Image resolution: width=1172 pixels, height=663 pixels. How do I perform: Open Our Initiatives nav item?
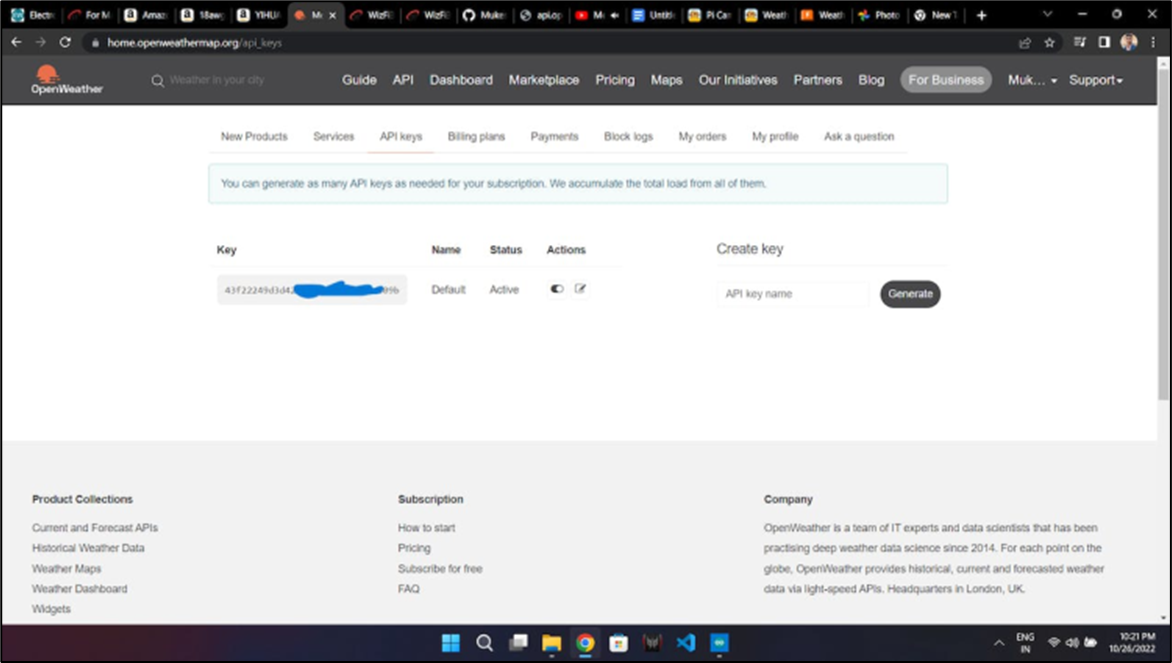(x=738, y=80)
